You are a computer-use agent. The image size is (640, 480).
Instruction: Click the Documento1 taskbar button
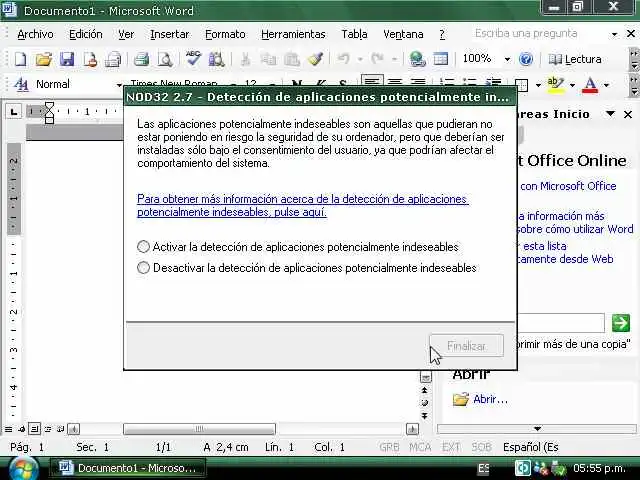click(127, 468)
